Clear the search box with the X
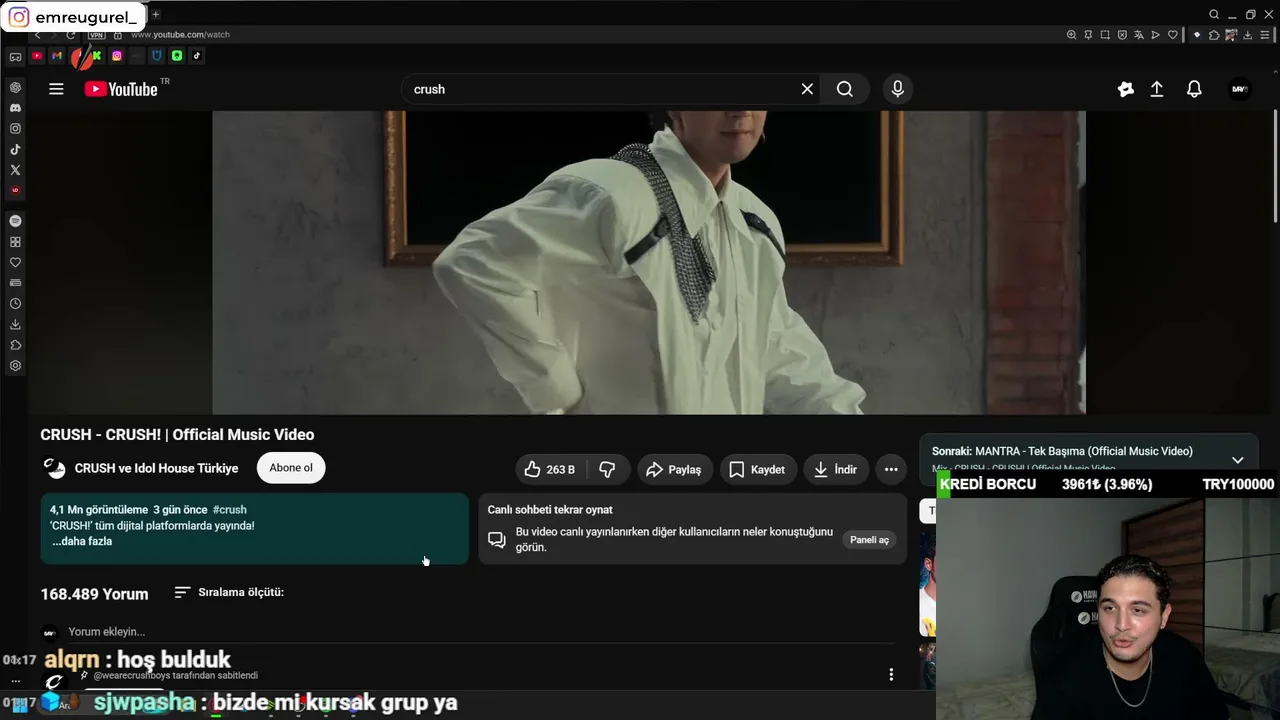 (x=807, y=89)
